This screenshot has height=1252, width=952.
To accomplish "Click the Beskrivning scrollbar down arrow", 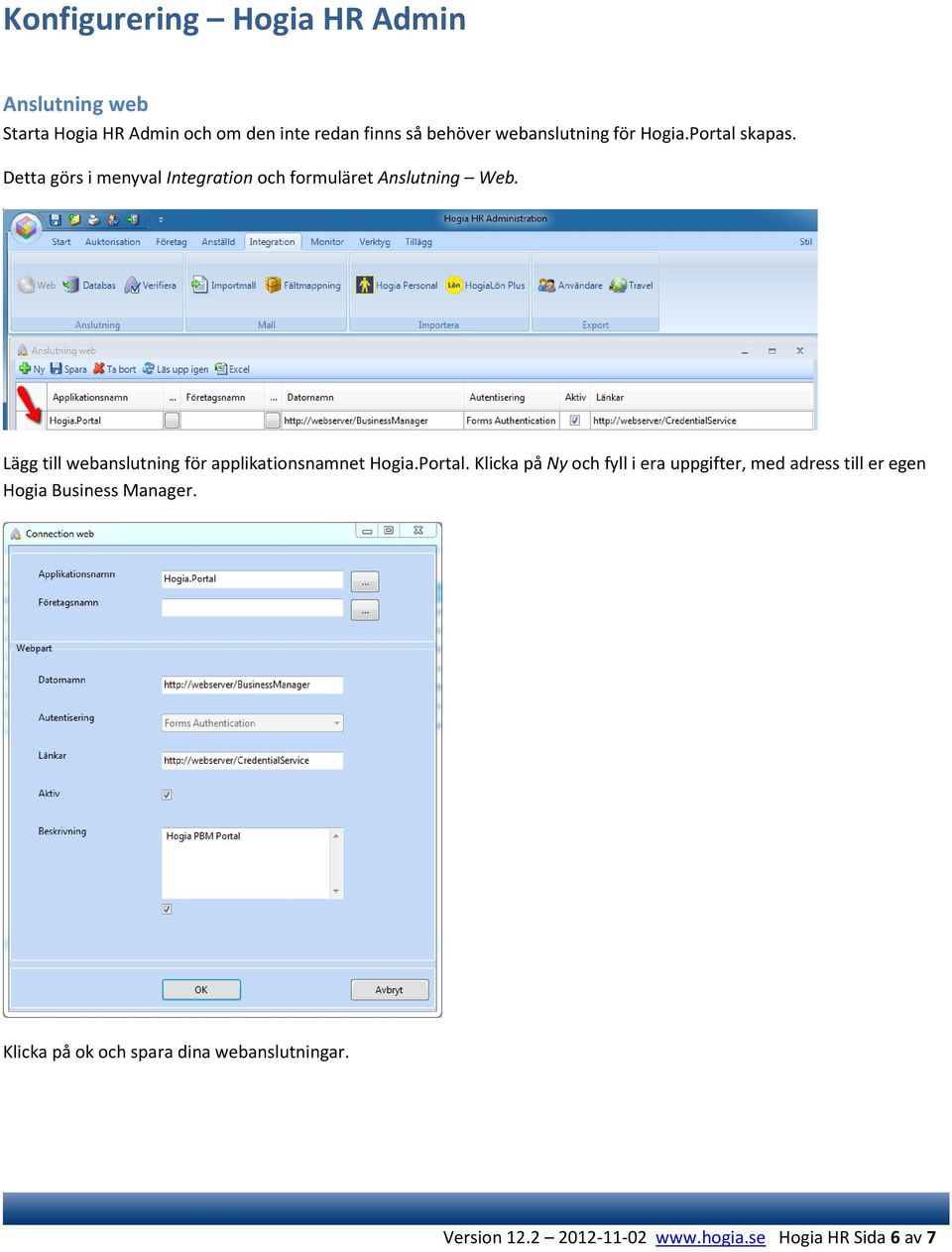I will [x=337, y=892].
